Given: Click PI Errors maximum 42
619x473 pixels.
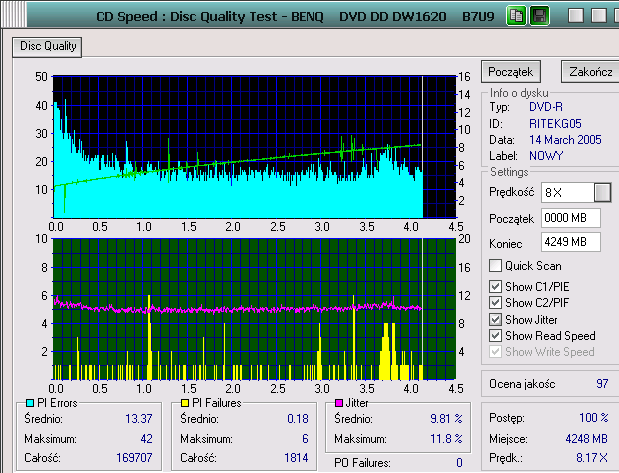Looking at the screenshot, I should point(146,439).
